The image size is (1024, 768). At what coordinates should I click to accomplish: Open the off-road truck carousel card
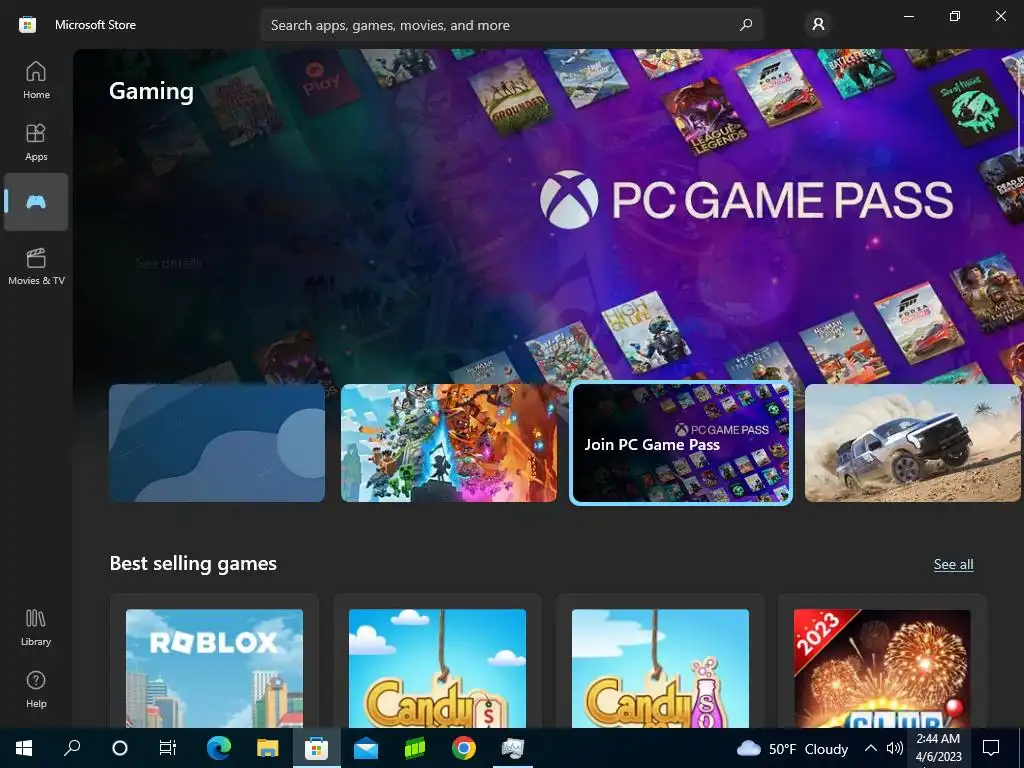[x=912, y=443]
